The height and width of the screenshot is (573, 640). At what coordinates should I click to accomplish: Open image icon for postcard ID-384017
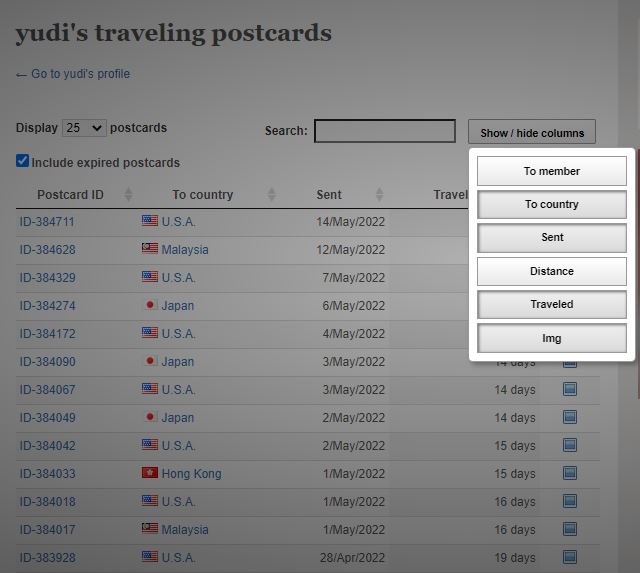click(x=570, y=529)
